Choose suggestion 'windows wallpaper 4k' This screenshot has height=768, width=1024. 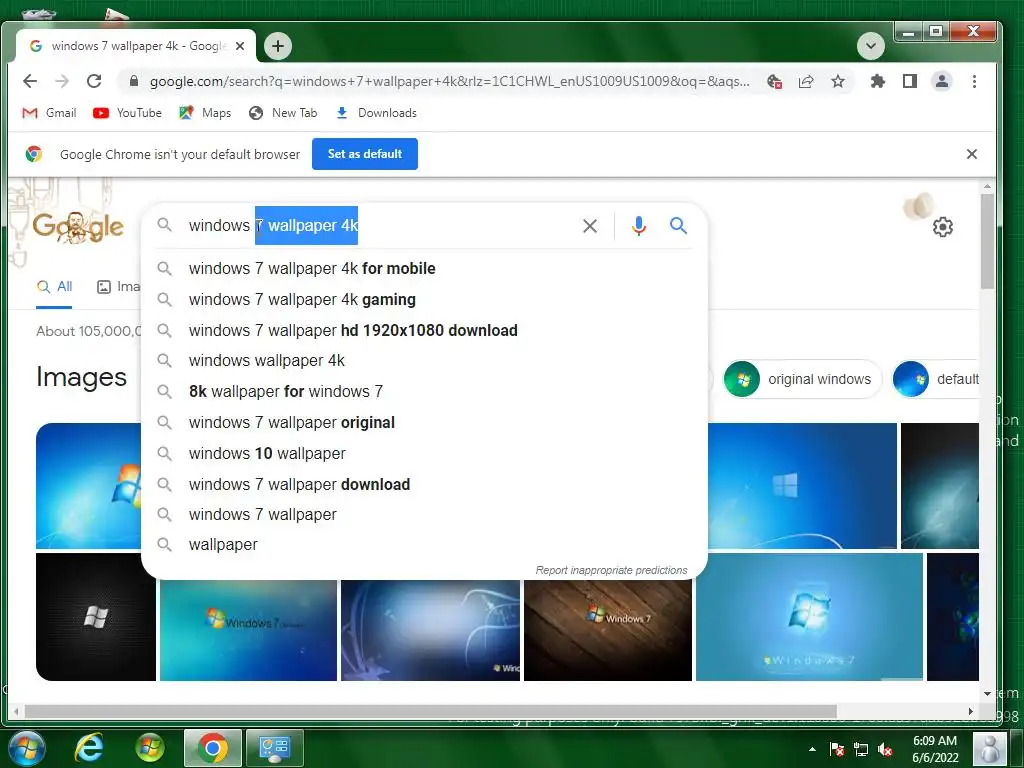pyautogui.click(x=424, y=360)
